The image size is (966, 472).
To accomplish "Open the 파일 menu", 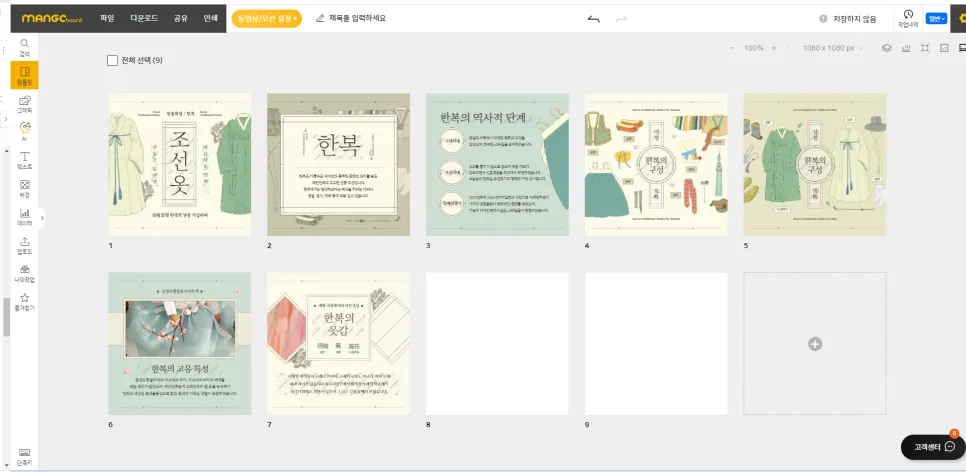I will [107, 18].
